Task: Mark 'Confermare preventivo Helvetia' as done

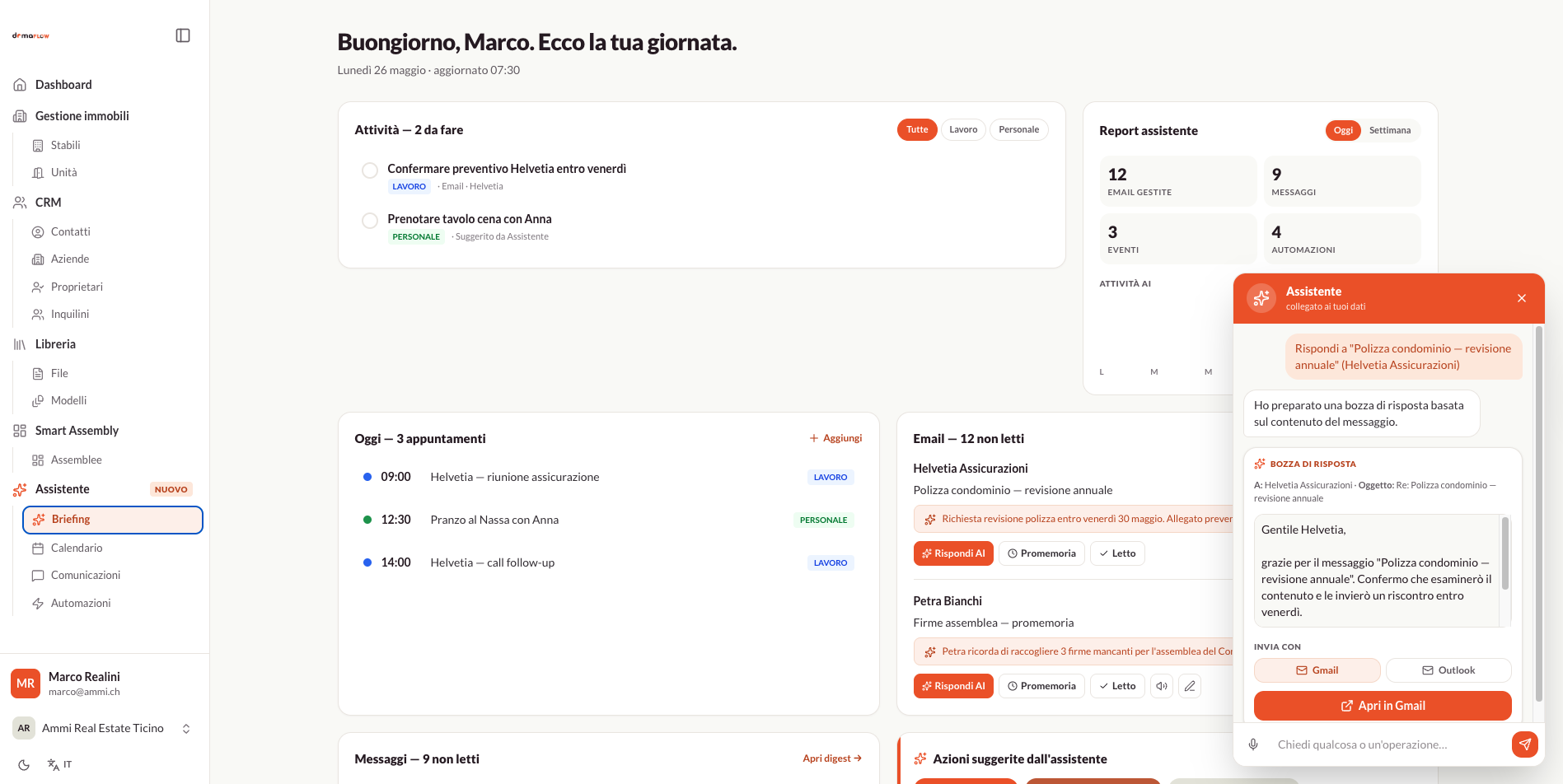Action: 370,170
